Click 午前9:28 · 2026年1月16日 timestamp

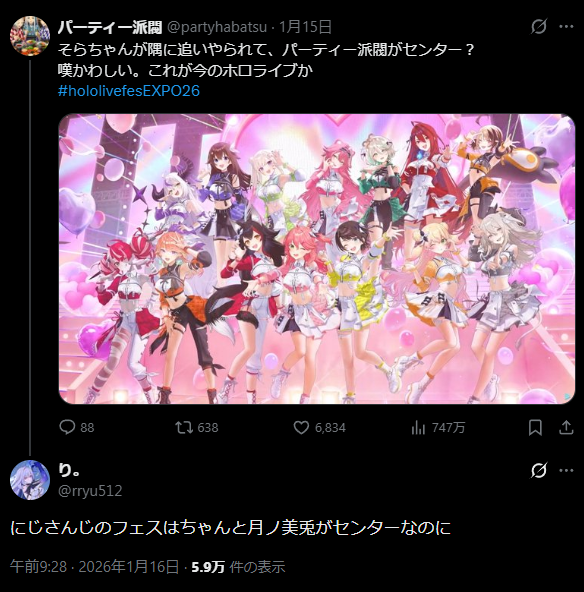click(94, 567)
